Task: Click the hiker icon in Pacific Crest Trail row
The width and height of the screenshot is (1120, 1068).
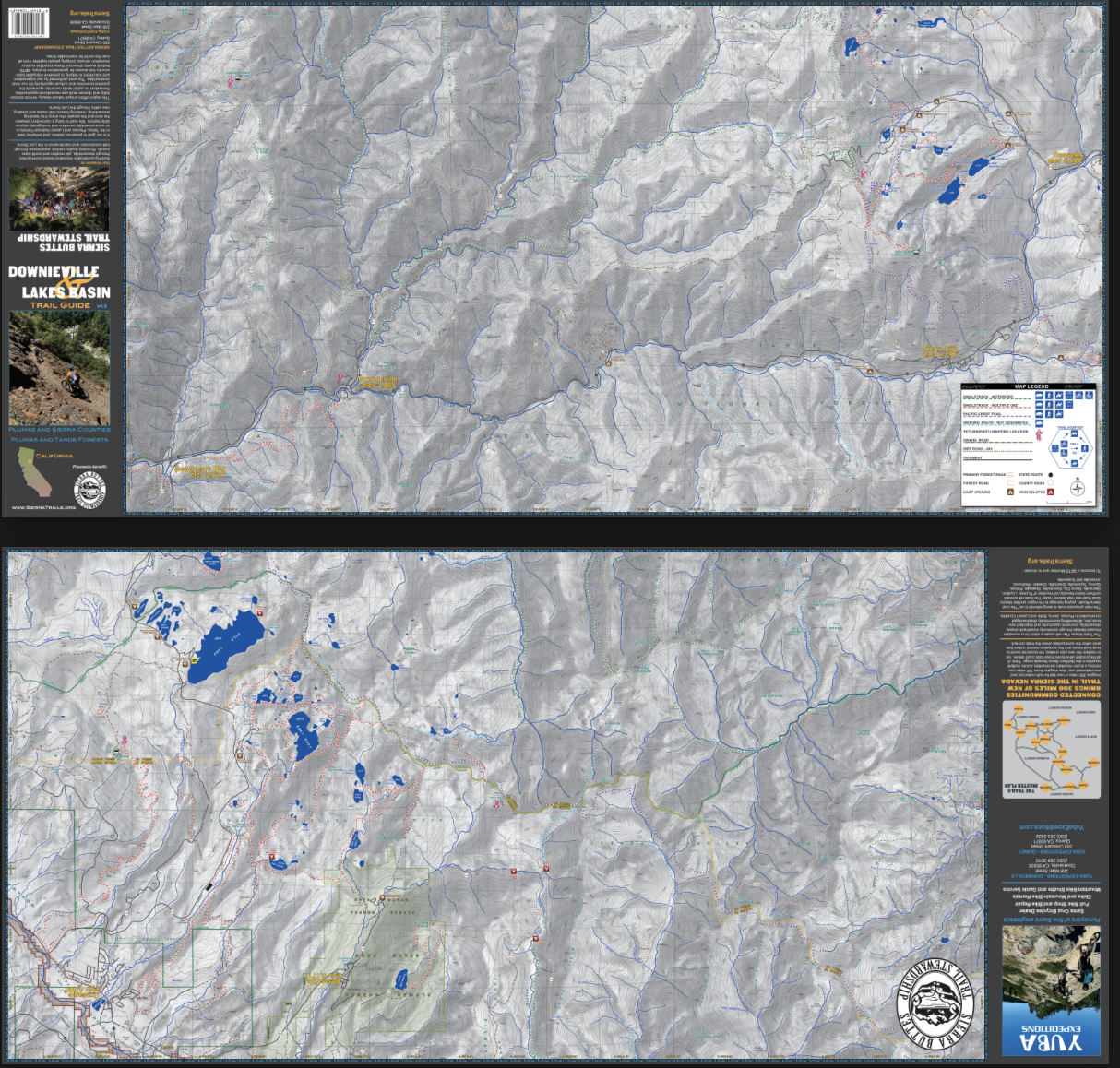Action: [1049, 414]
